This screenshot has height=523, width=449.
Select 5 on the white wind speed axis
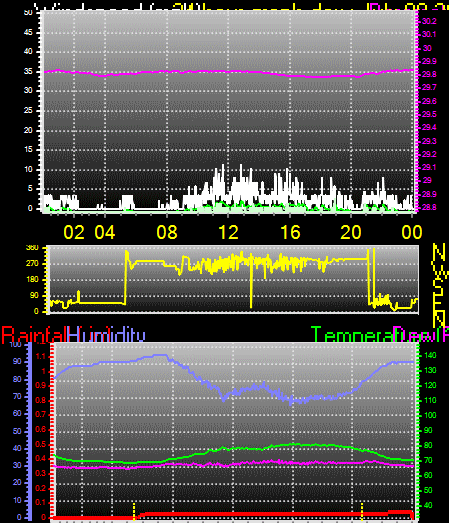pyautogui.click(x=30, y=188)
